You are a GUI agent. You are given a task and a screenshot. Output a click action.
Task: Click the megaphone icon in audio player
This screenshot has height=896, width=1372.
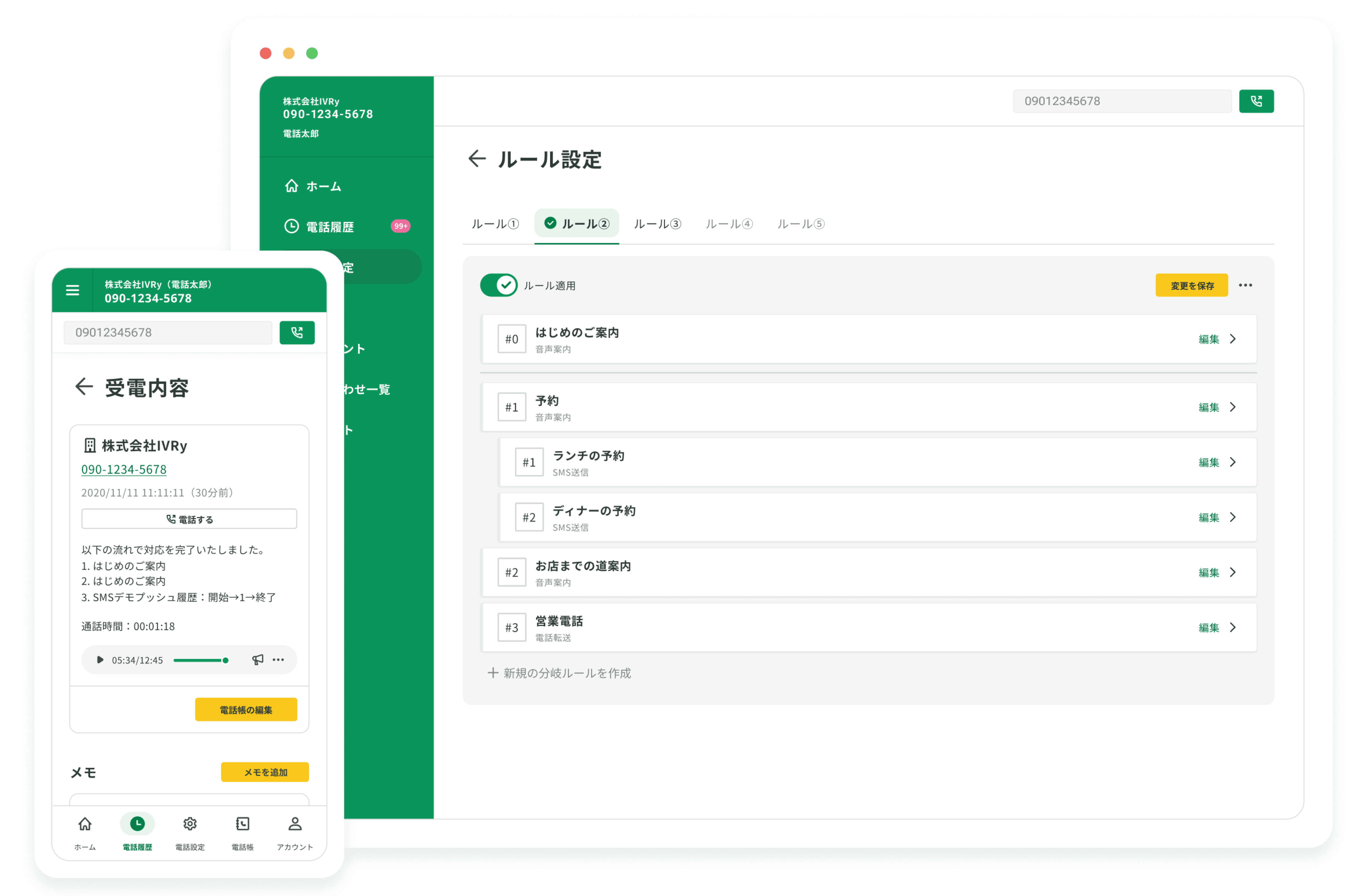point(258,659)
